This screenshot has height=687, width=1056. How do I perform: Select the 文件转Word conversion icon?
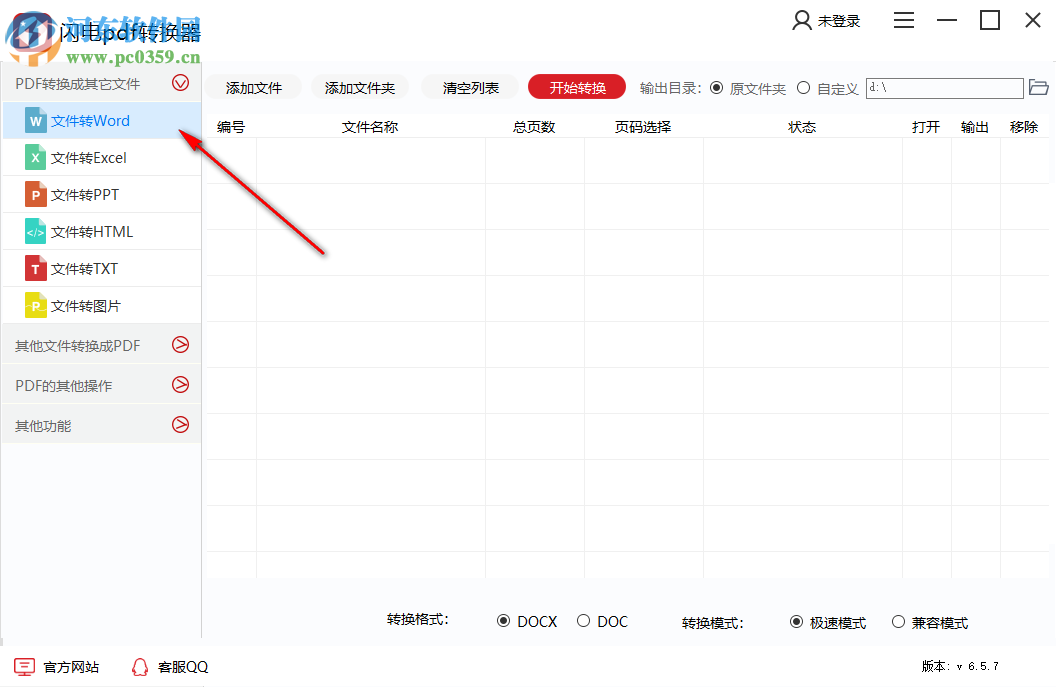[x=35, y=120]
